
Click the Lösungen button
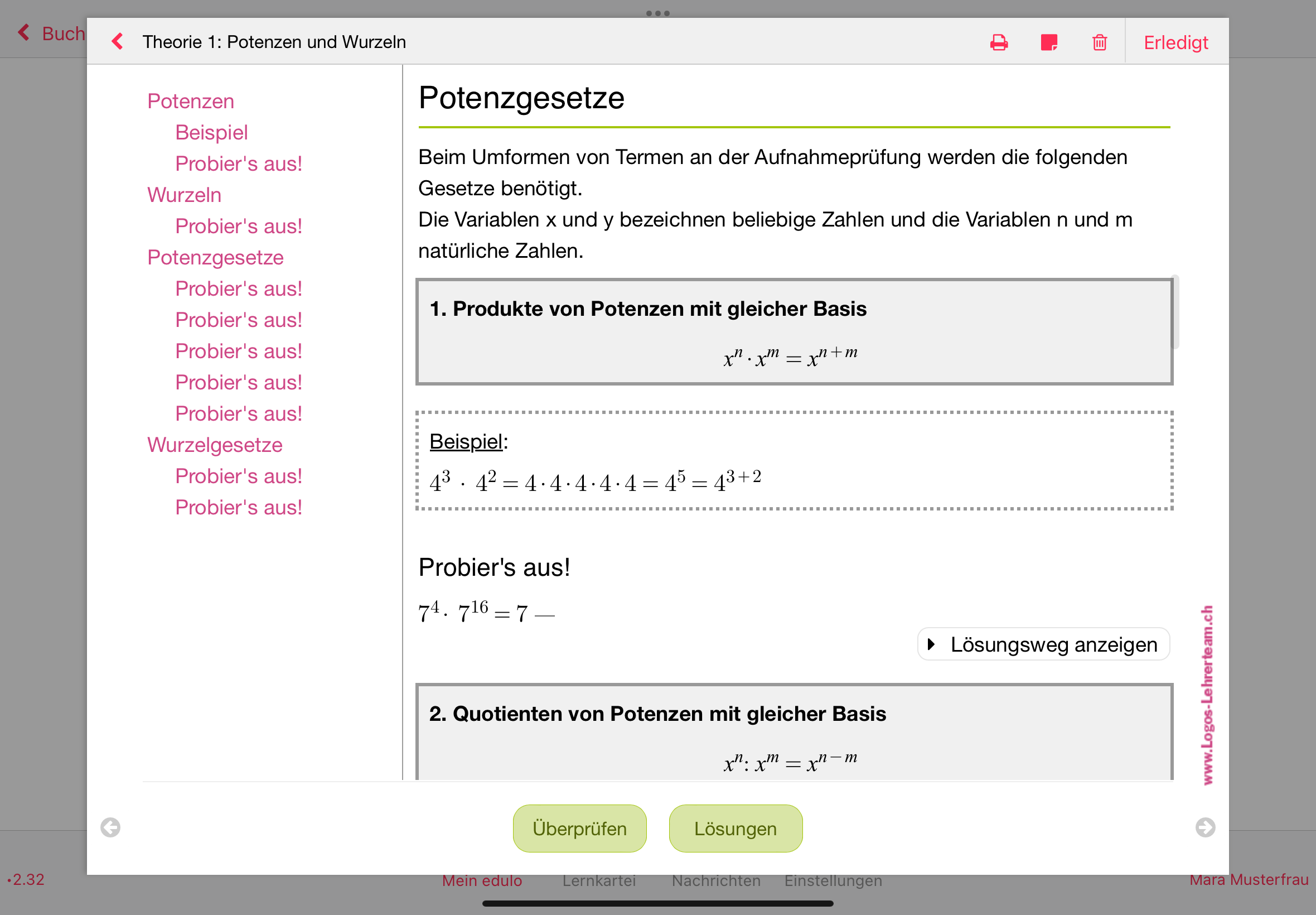735,829
